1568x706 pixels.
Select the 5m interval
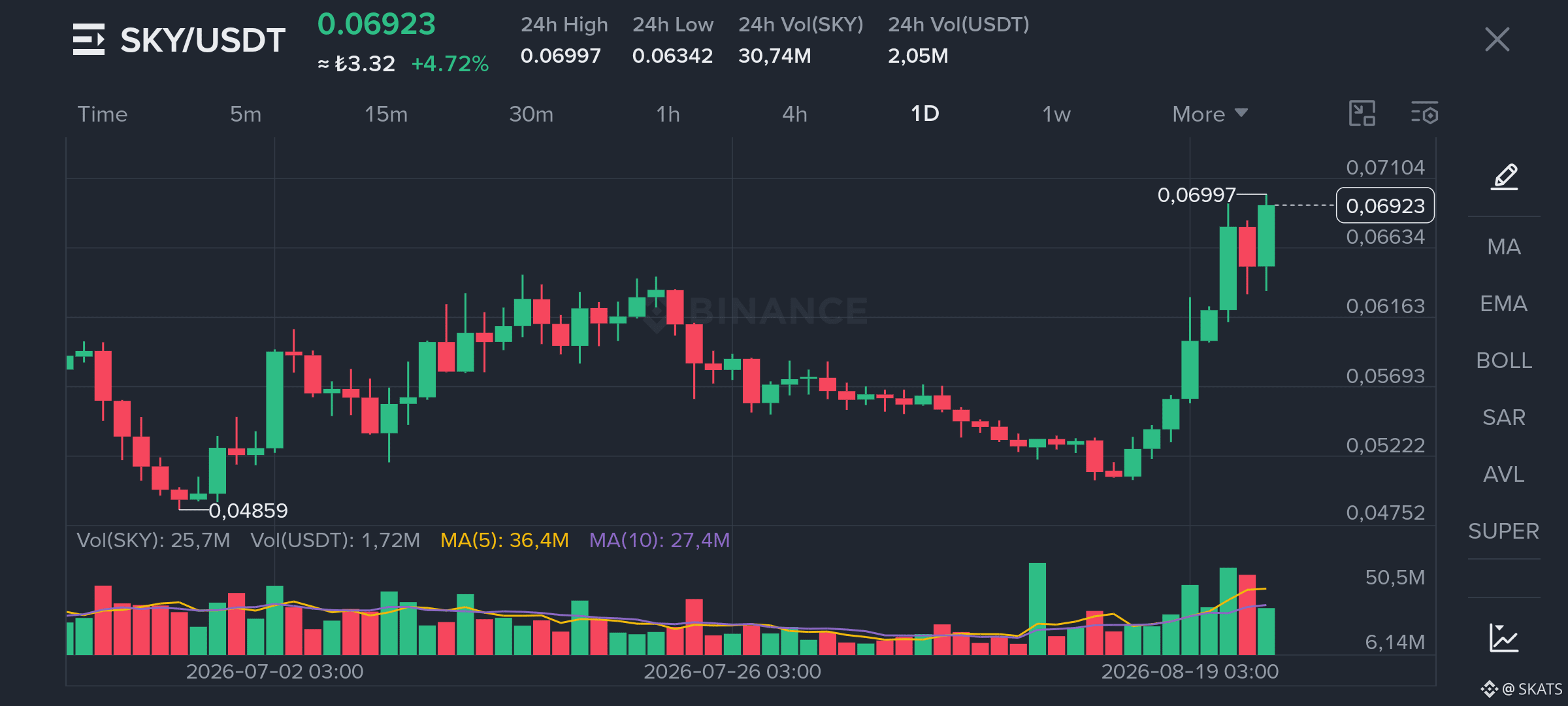[246, 114]
